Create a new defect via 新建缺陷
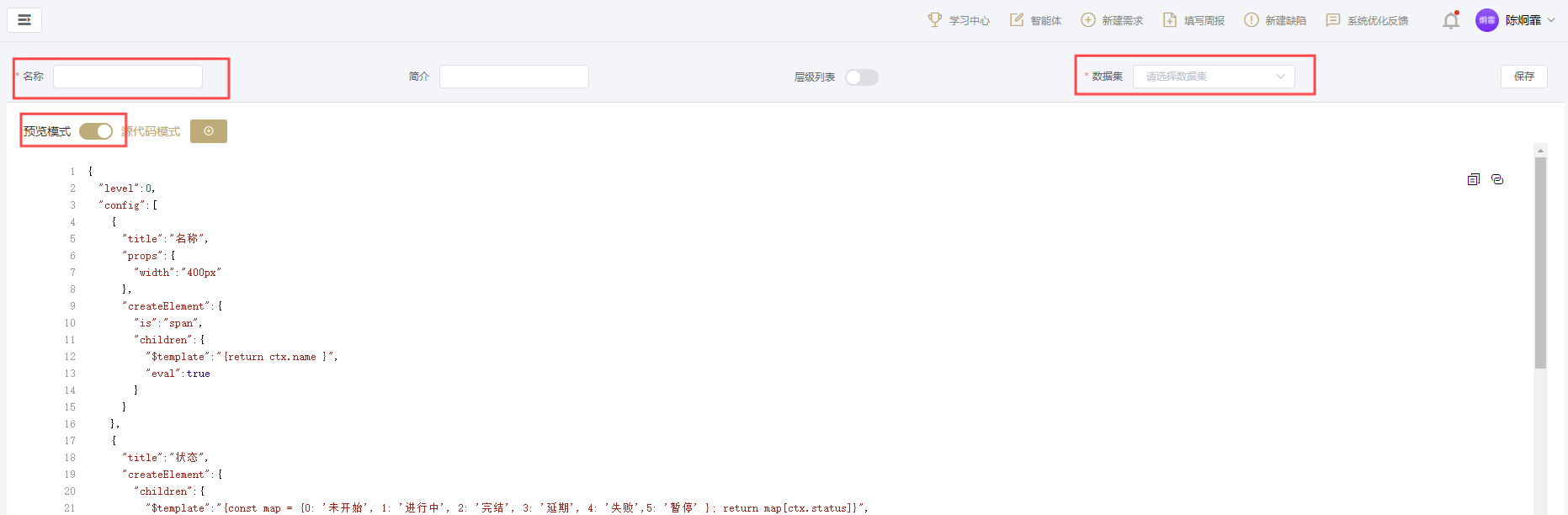 click(1275, 20)
